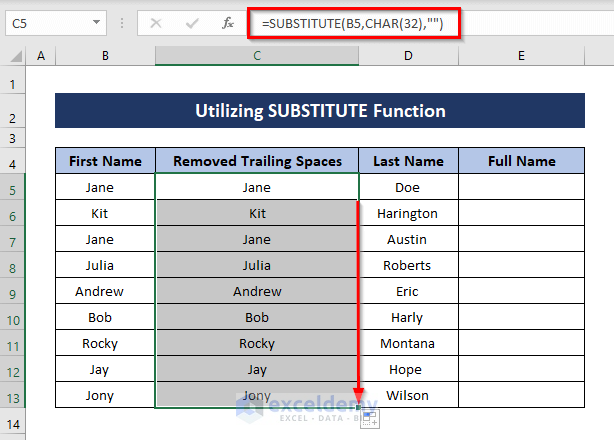Image resolution: width=614 pixels, height=440 pixels.
Task: Select the "Removed Trailing Spaces" header cell
Action: pos(257,161)
